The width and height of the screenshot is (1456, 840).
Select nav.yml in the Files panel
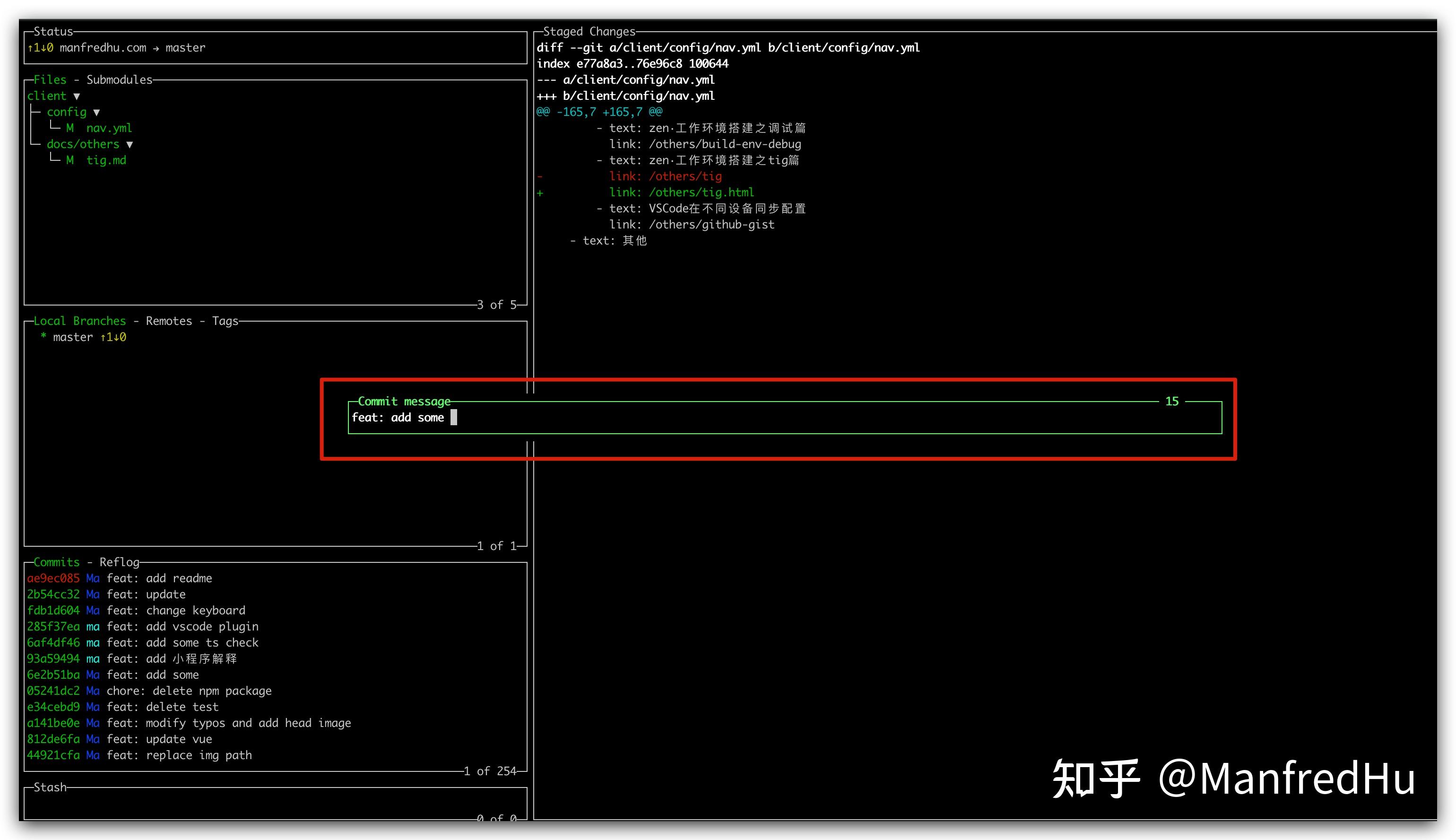pyautogui.click(x=109, y=128)
